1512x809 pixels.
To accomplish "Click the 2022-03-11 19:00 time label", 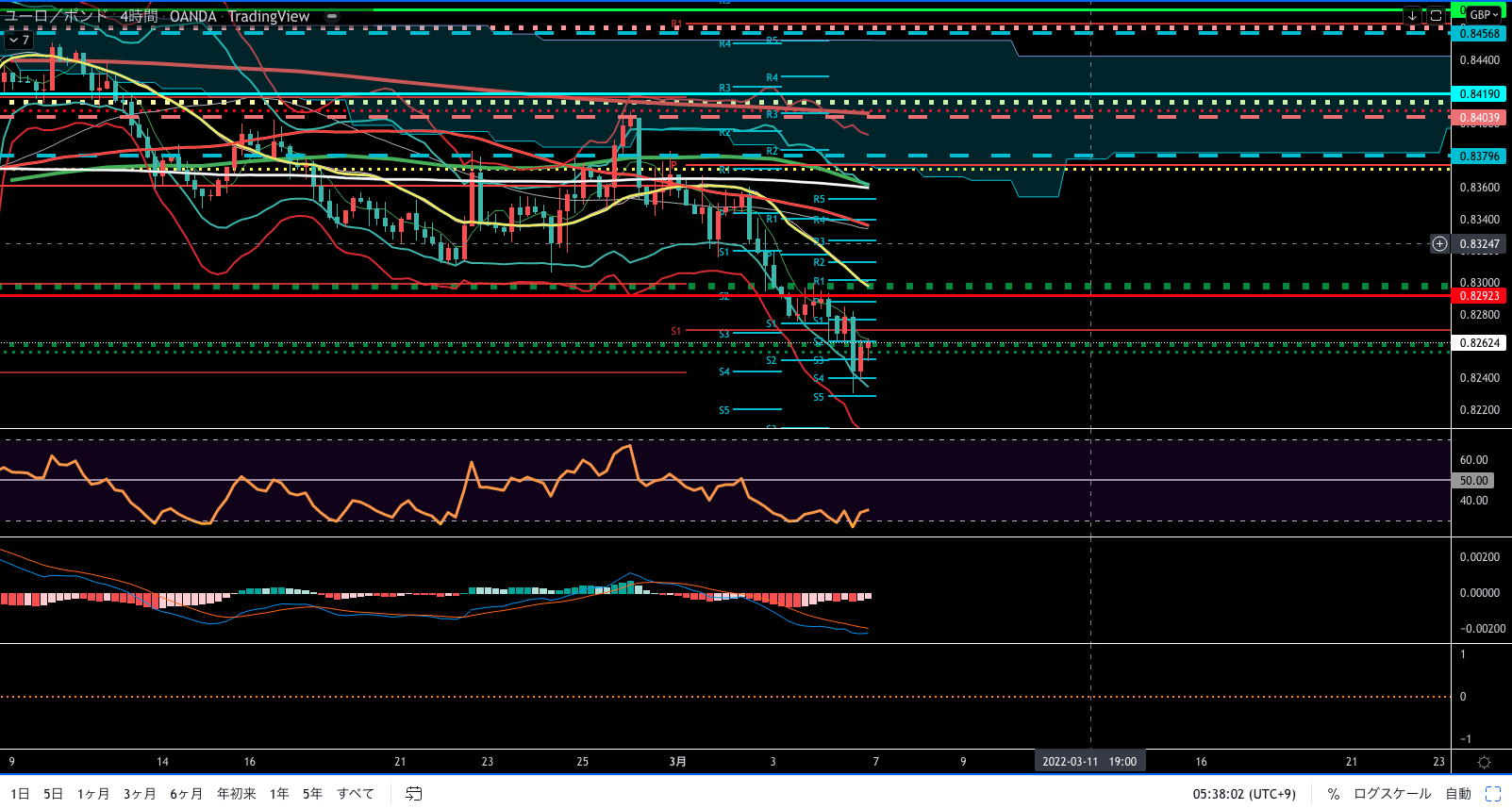I will [1089, 762].
